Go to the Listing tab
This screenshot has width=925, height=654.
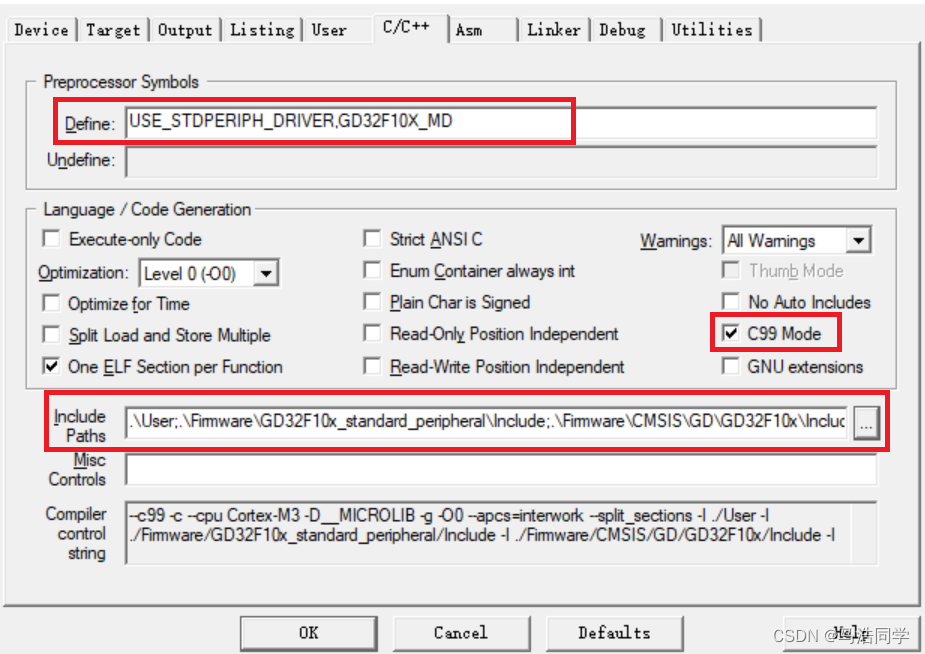pyautogui.click(x=262, y=30)
